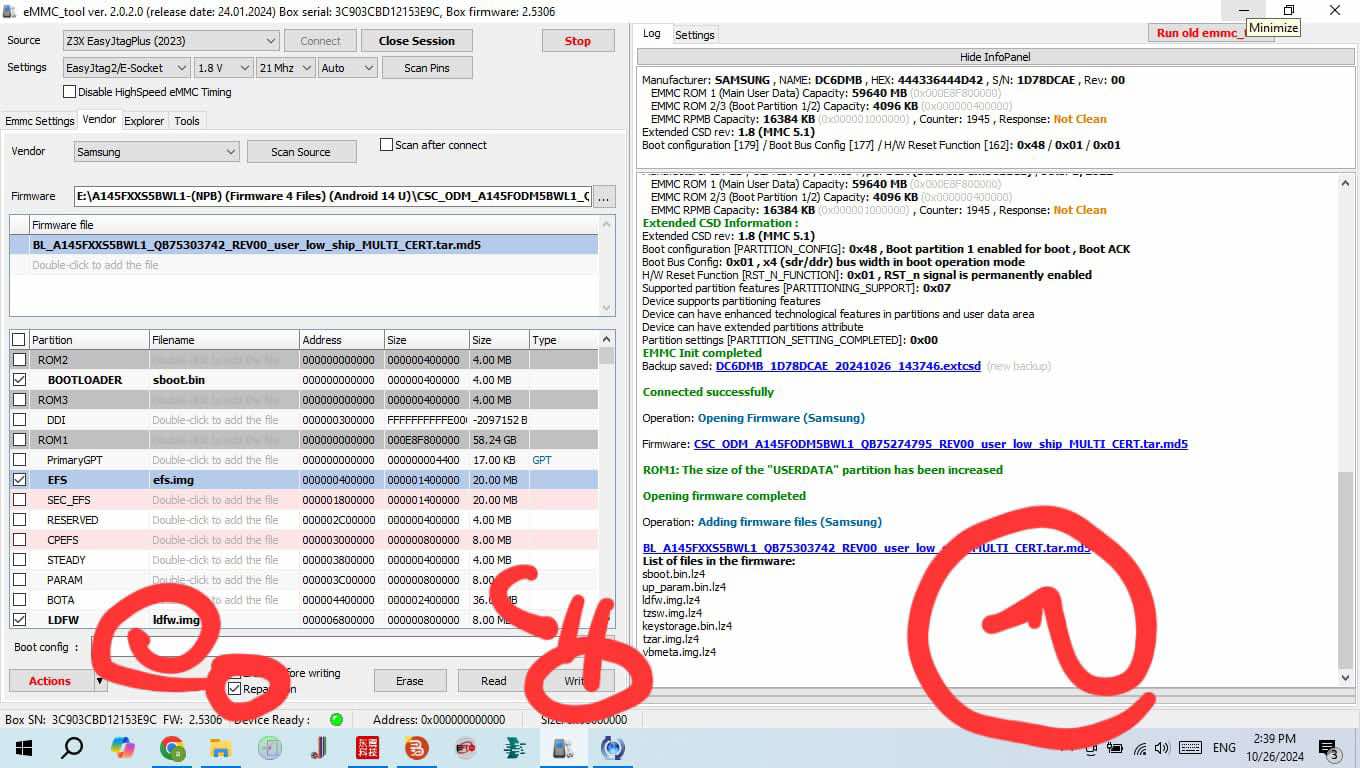Click the blue circular app taskbar icon
1360x768 pixels.
click(612, 748)
